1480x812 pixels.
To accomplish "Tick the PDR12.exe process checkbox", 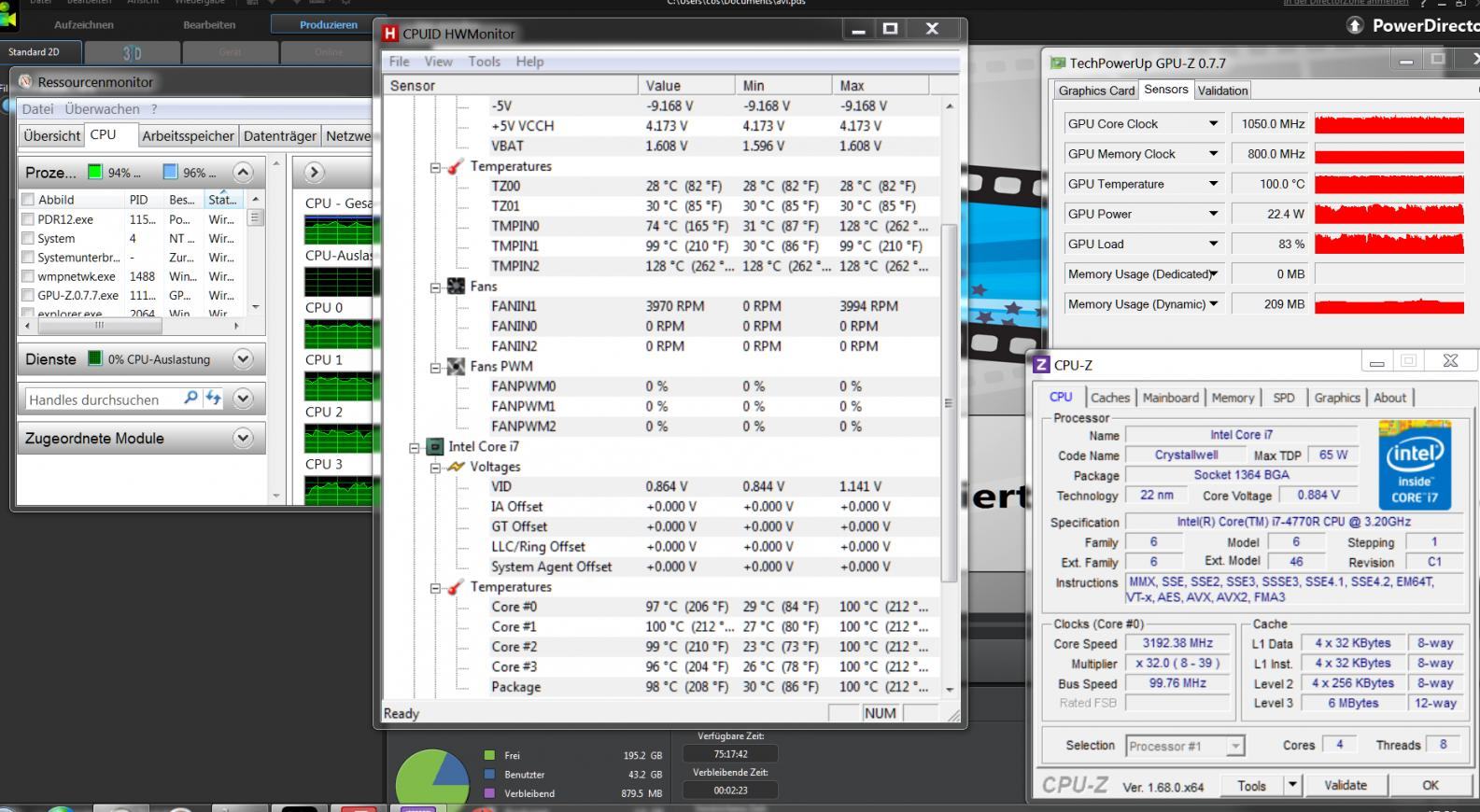I will (x=28, y=220).
